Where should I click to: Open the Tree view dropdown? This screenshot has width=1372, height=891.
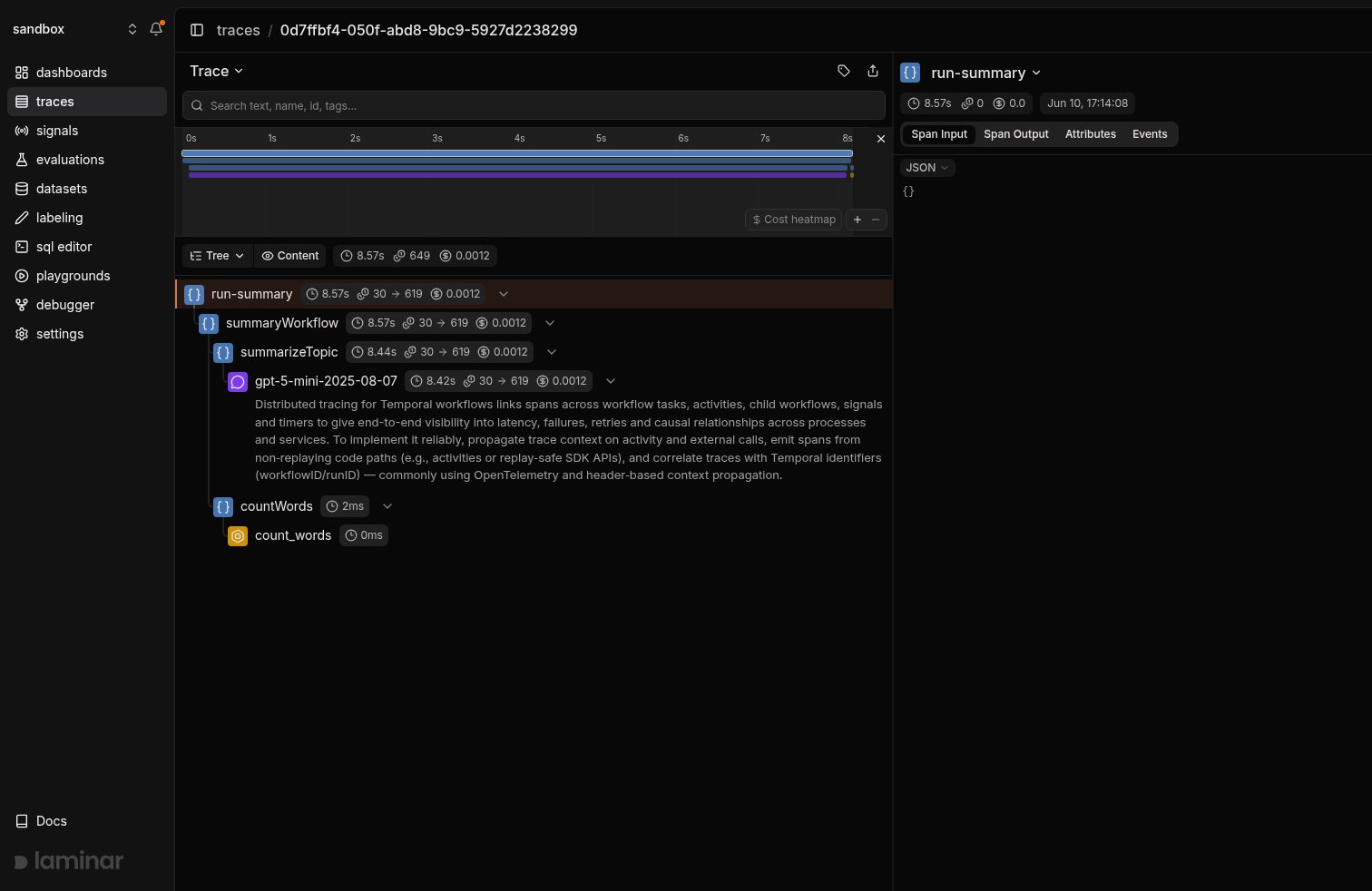point(218,256)
